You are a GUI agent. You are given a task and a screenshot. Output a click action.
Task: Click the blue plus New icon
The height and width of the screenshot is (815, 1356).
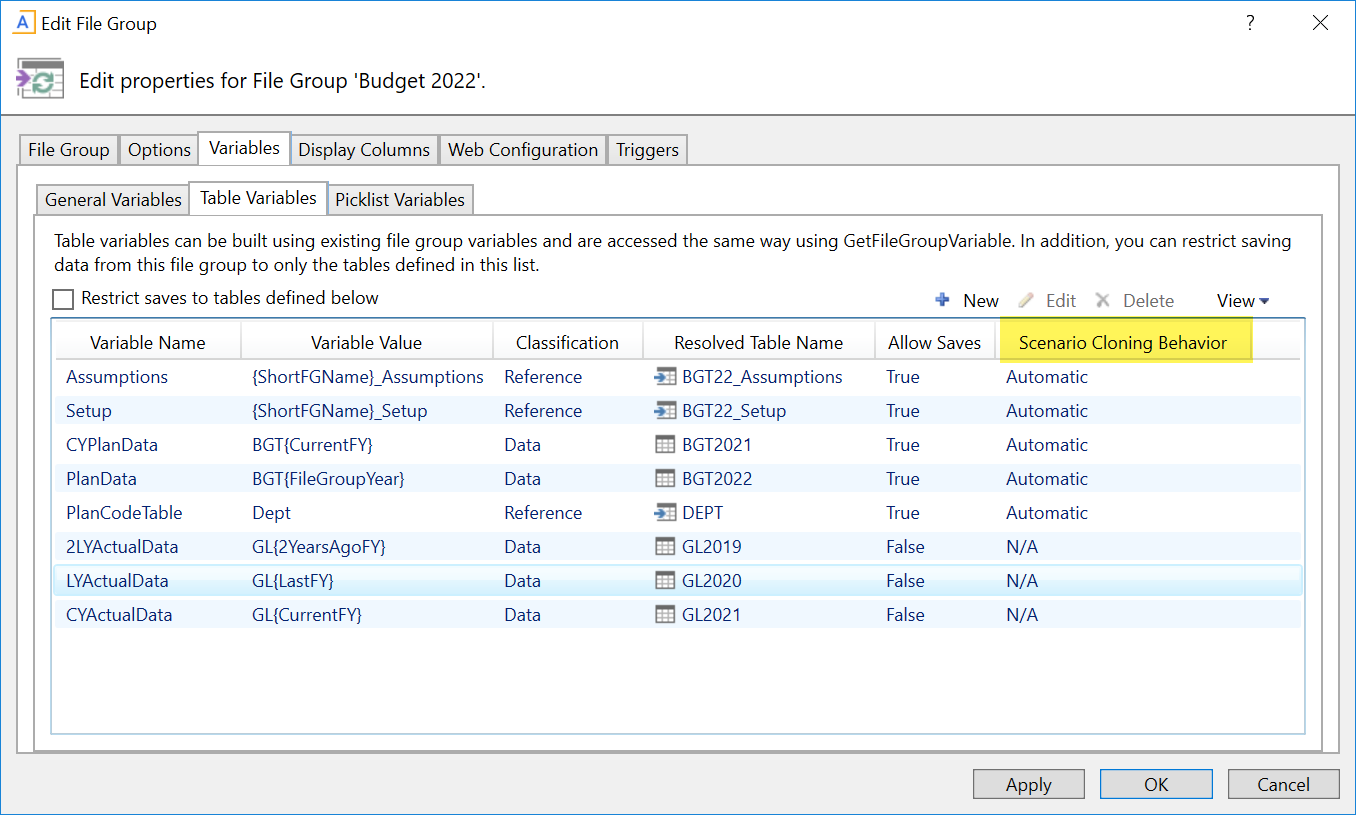point(942,300)
